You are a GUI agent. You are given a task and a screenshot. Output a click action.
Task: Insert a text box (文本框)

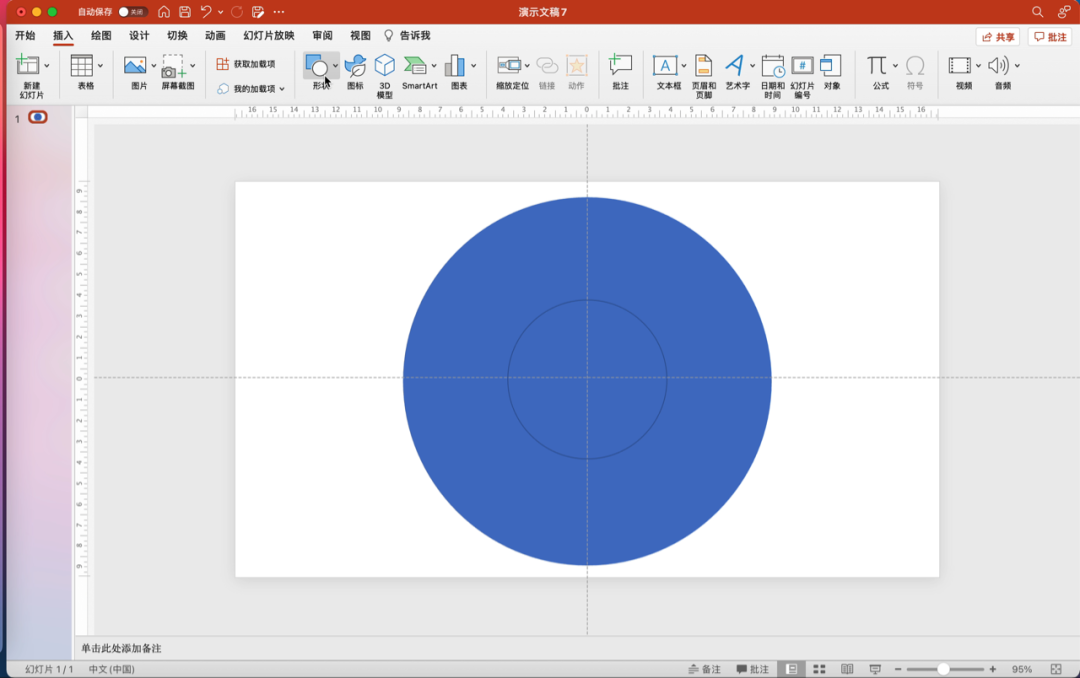[x=665, y=72]
